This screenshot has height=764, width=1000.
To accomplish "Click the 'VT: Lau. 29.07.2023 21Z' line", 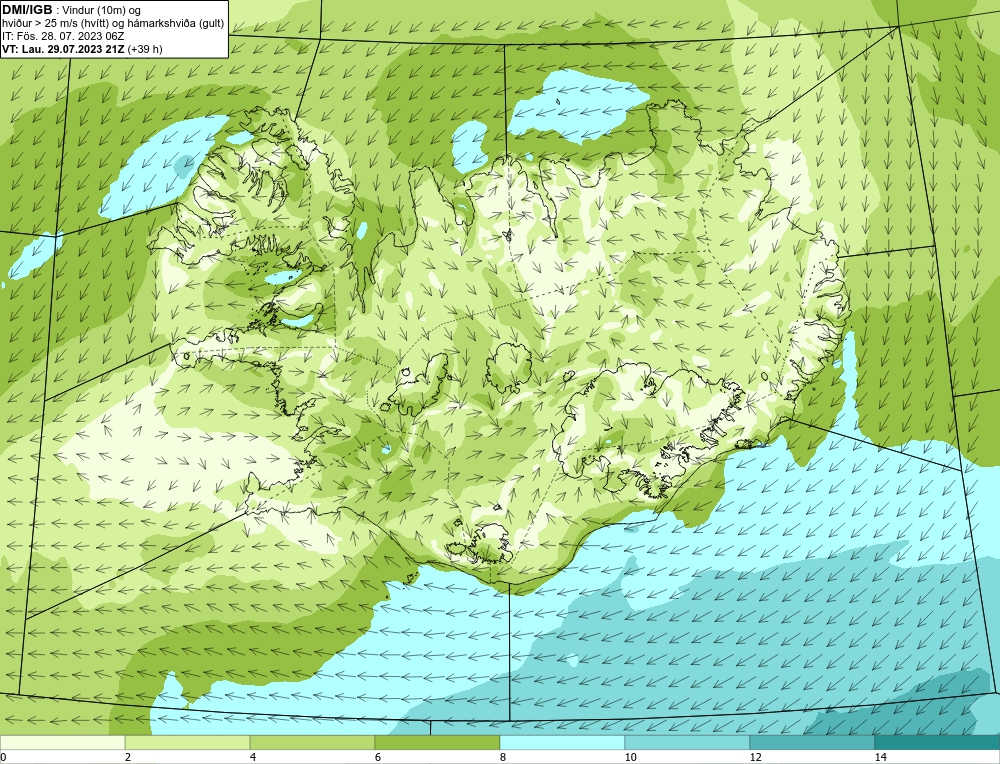I will coord(64,49).
